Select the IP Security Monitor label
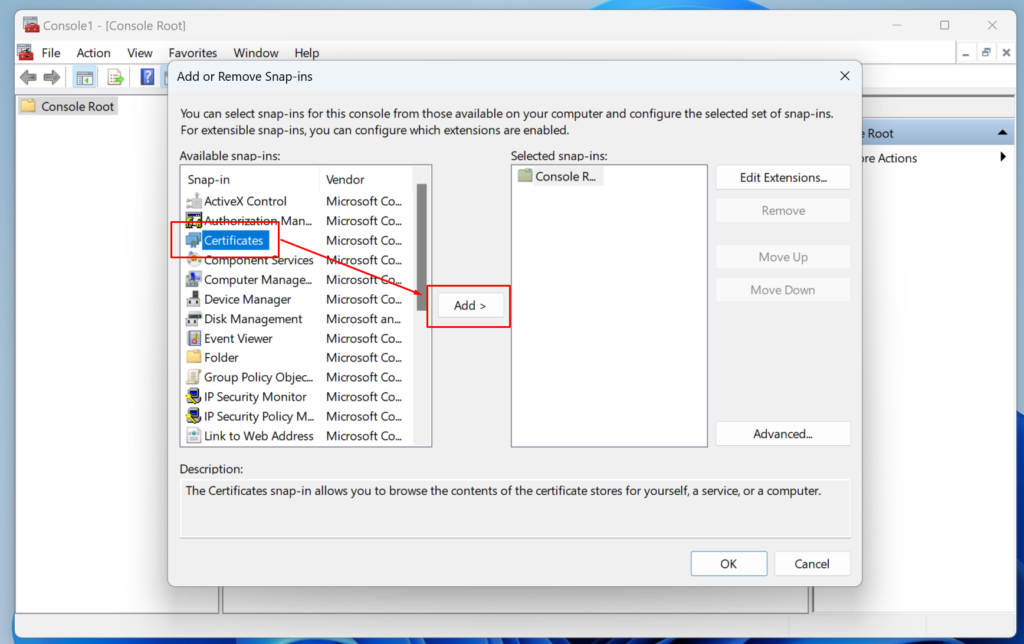The width and height of the screenshot is (1024, 644). pos(255,396)
